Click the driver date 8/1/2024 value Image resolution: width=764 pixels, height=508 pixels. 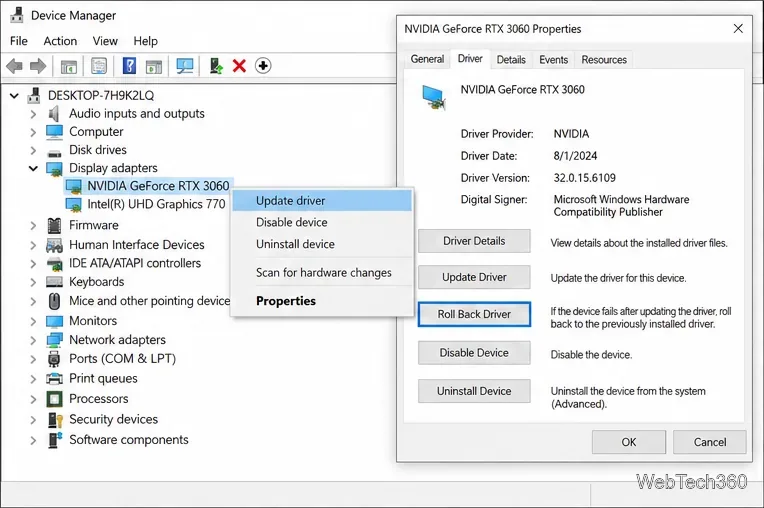tap(575, 156)
